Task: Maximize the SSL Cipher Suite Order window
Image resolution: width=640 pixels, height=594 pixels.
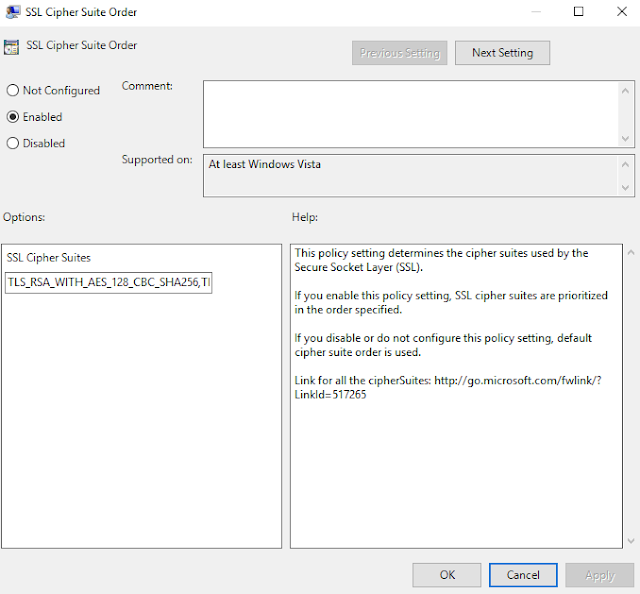Action: [578, 11]
